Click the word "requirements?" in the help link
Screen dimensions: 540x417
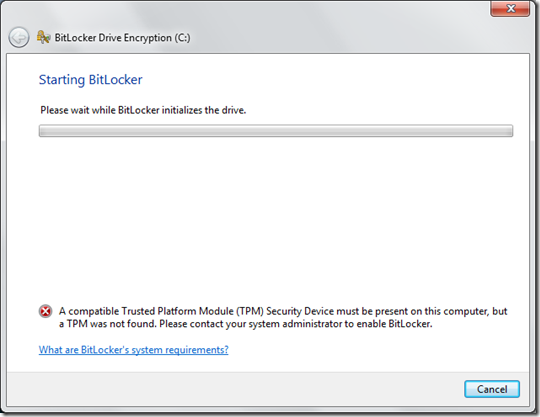(197, 350)
